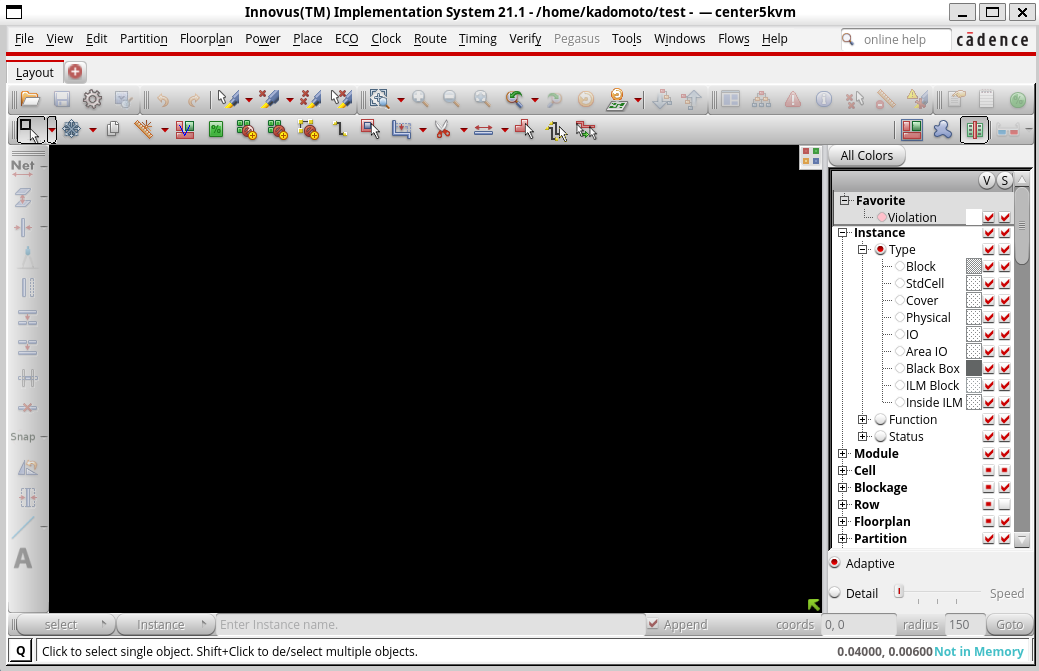The image size is (1039, 671).
Task: Select the Adaptive radio button
Action: (x=835, y=562)
